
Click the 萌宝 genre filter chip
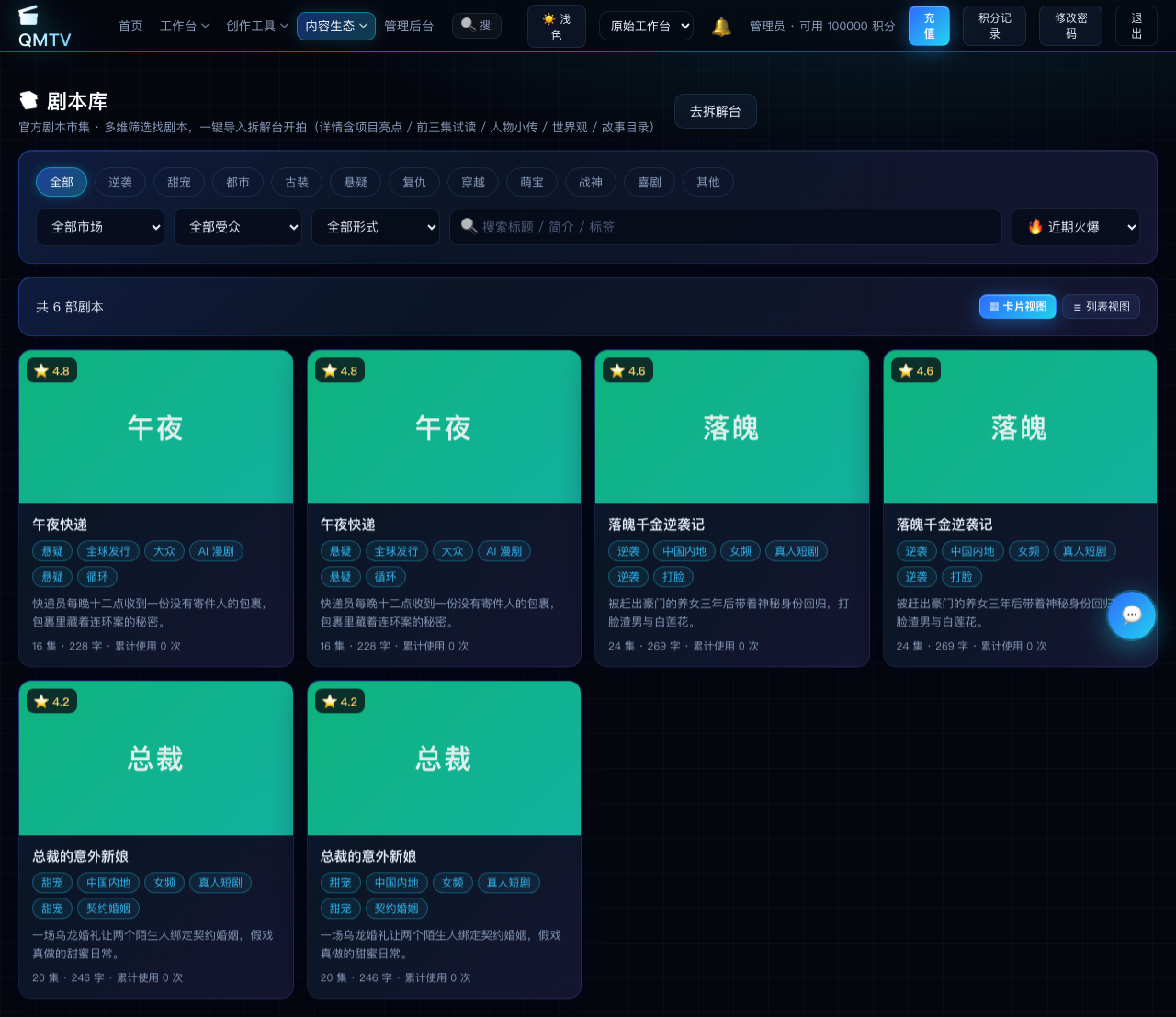tap(532, 182)
